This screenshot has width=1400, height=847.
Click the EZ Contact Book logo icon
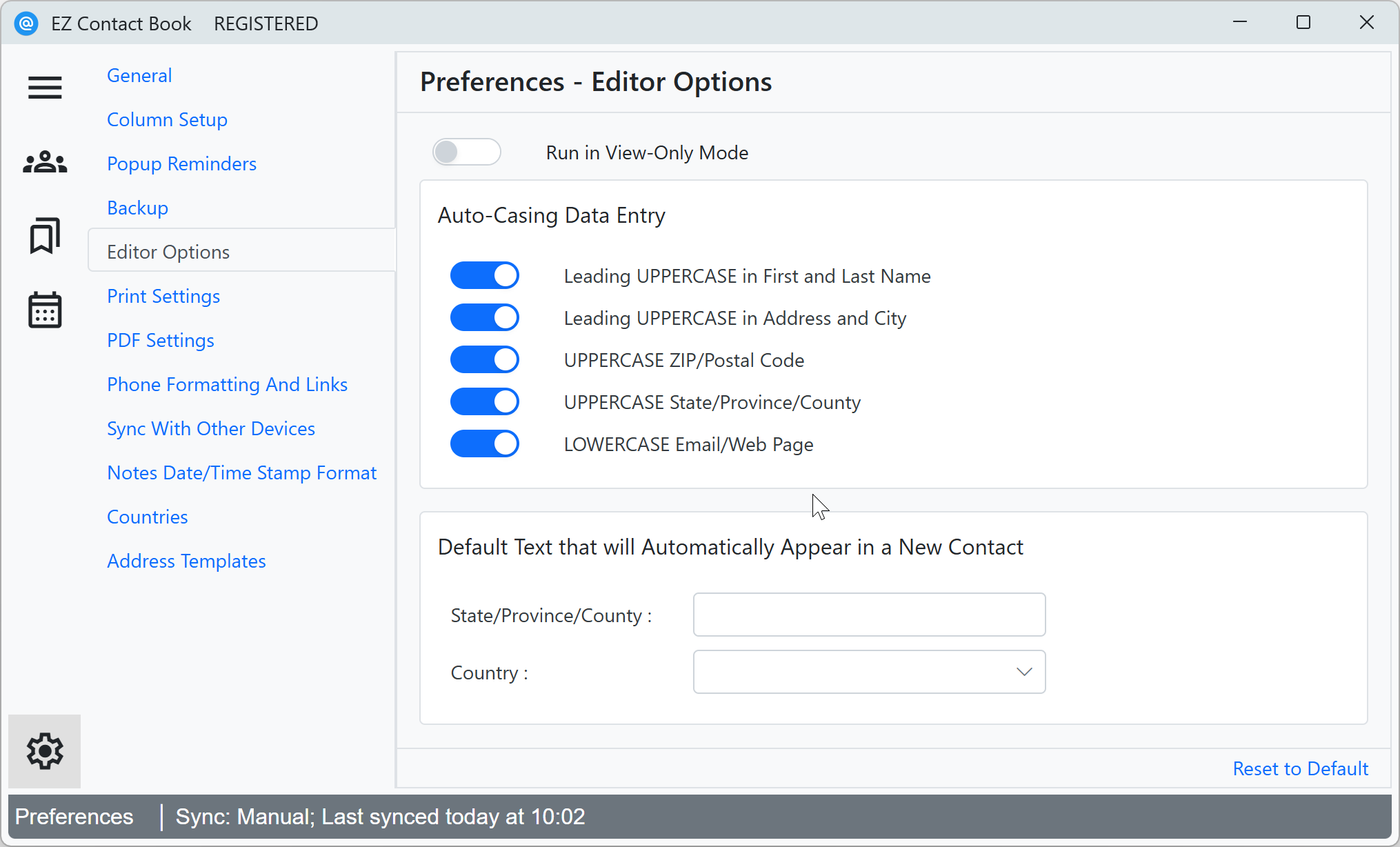coord(26,23)
